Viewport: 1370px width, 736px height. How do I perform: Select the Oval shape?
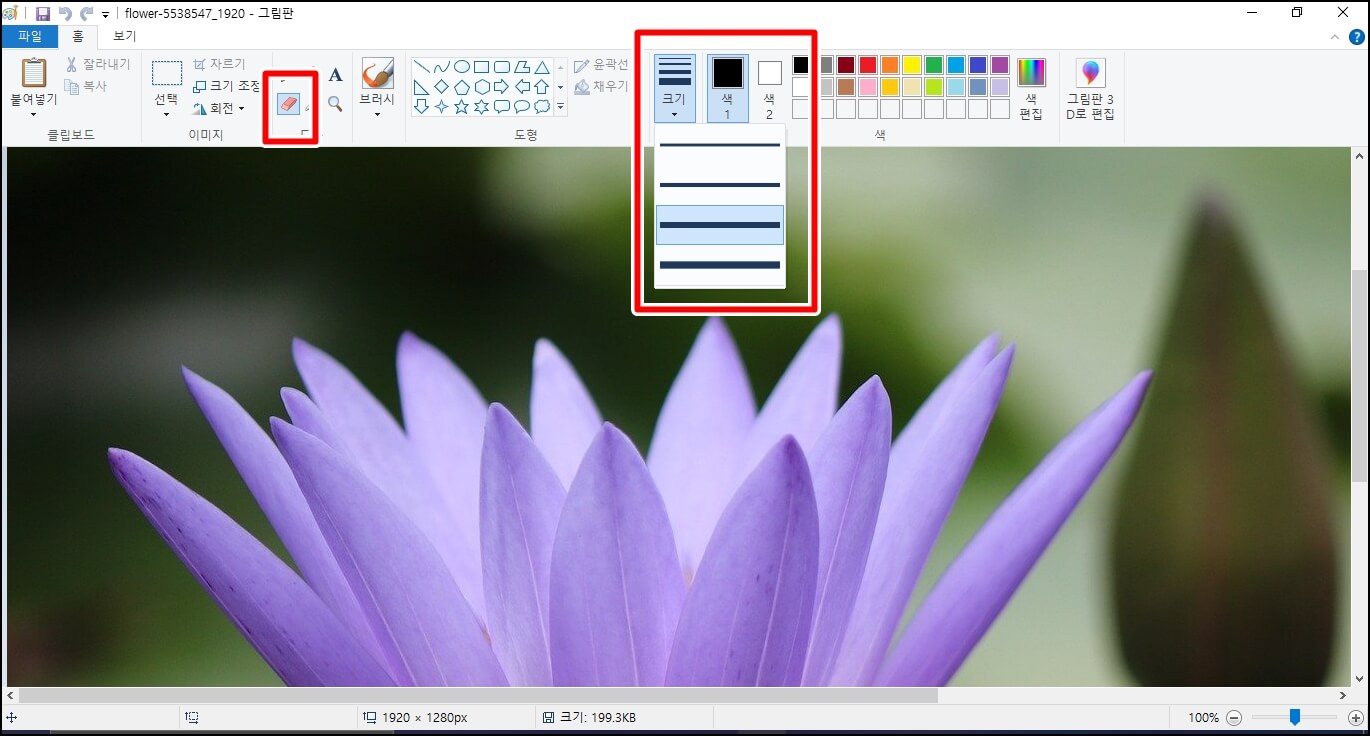(462, 67)
